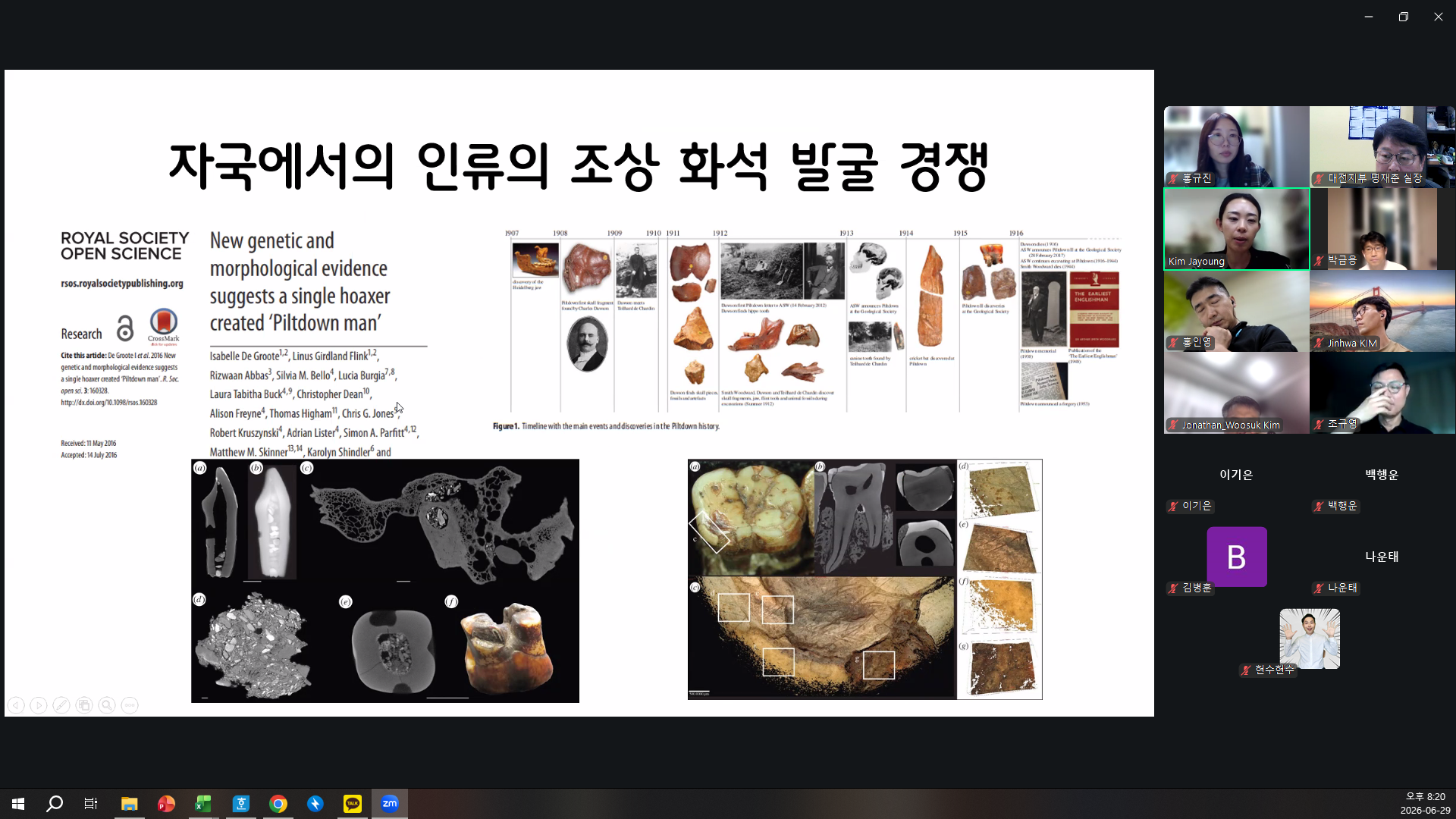The width and height of the screenshot is (1456, 819).
Task: Click the muted mic icon beside 현수현수
Action: click(x=1246, y=670)
